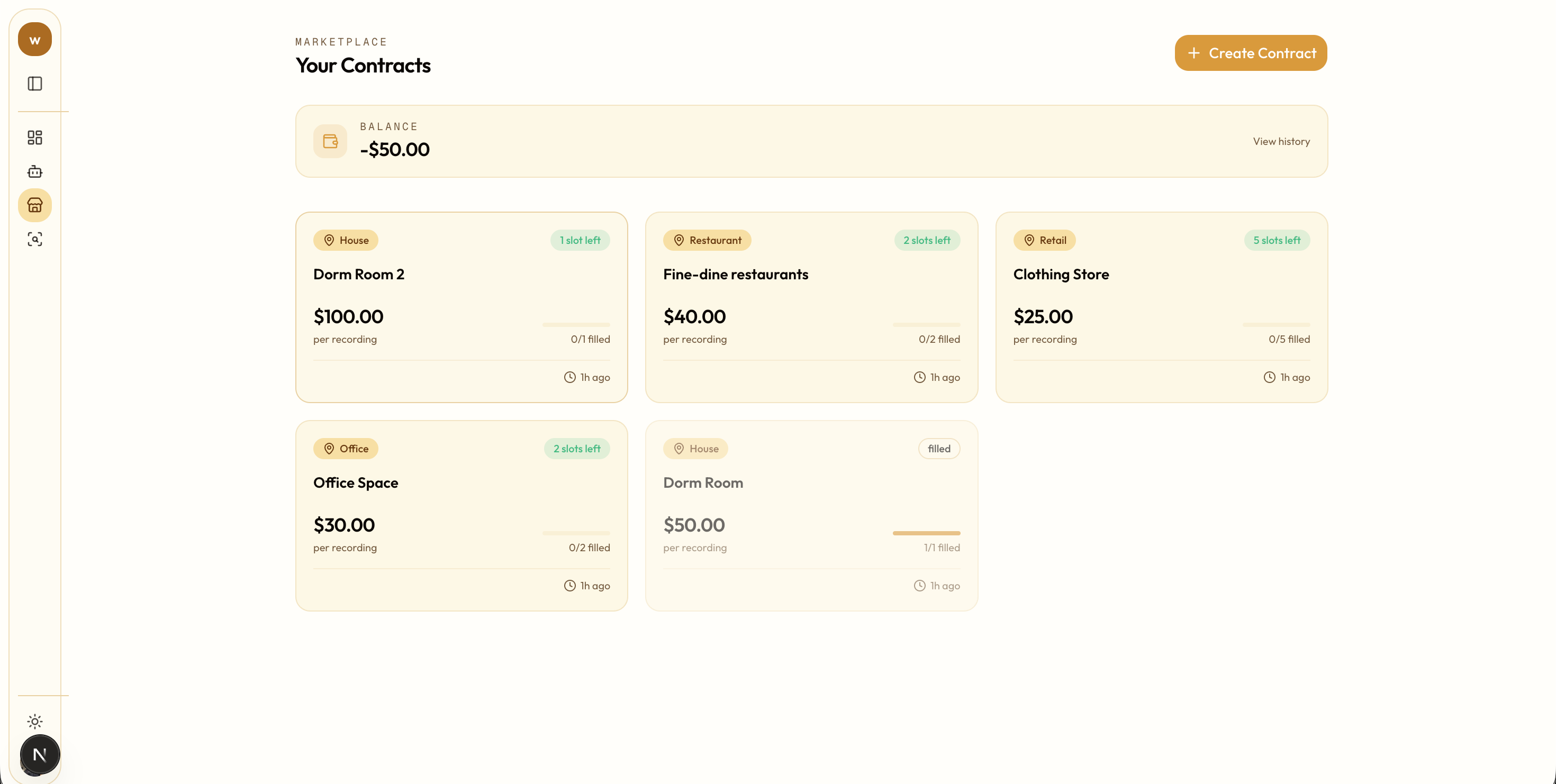Click the Retail category tag
The height and width of the screenshot is (784, 1556).
pyautogui.click(x=1044, y=240)
